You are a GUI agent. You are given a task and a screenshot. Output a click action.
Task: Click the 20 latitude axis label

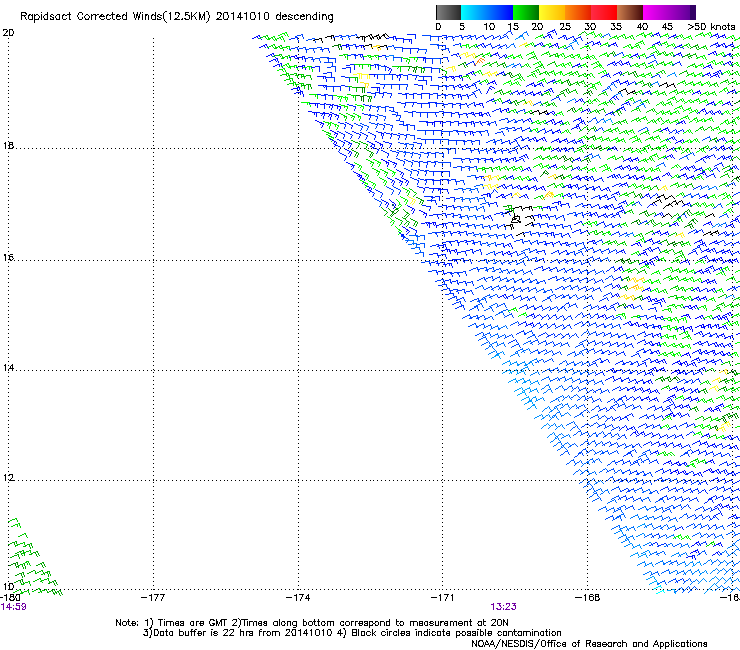click(8, 33)
